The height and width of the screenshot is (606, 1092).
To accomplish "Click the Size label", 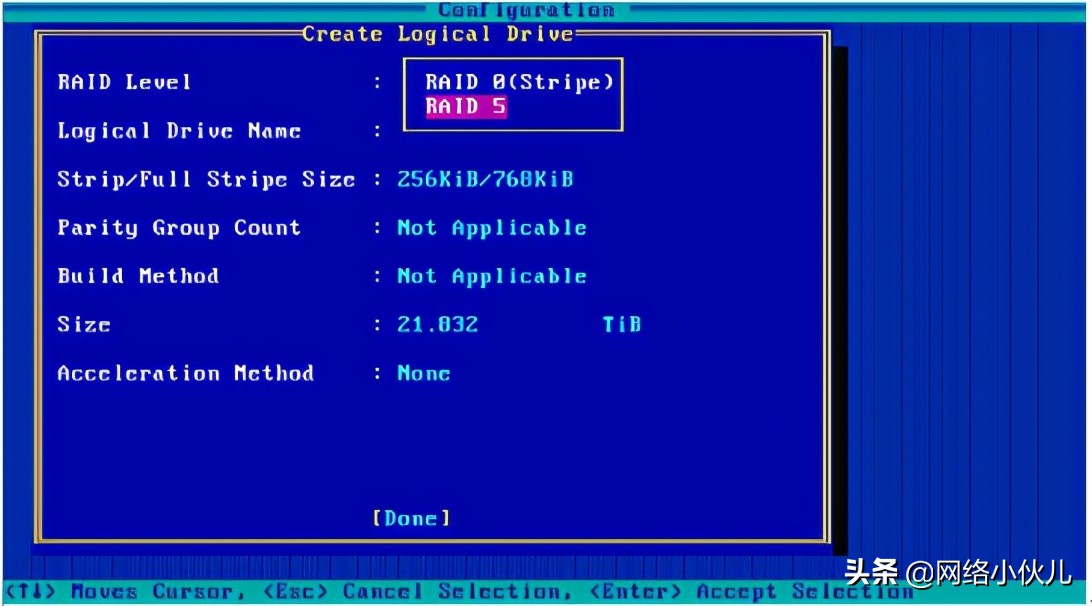I will (x=84, y=325).
